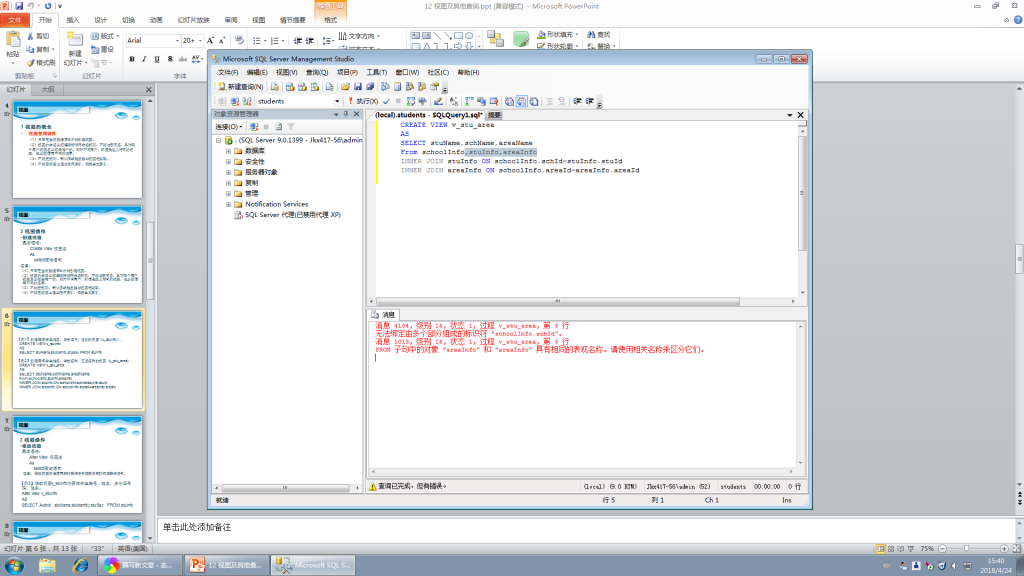Close the Object Explorer panel
Viewport: 1024px width, 576px height.
pos(357,114)
